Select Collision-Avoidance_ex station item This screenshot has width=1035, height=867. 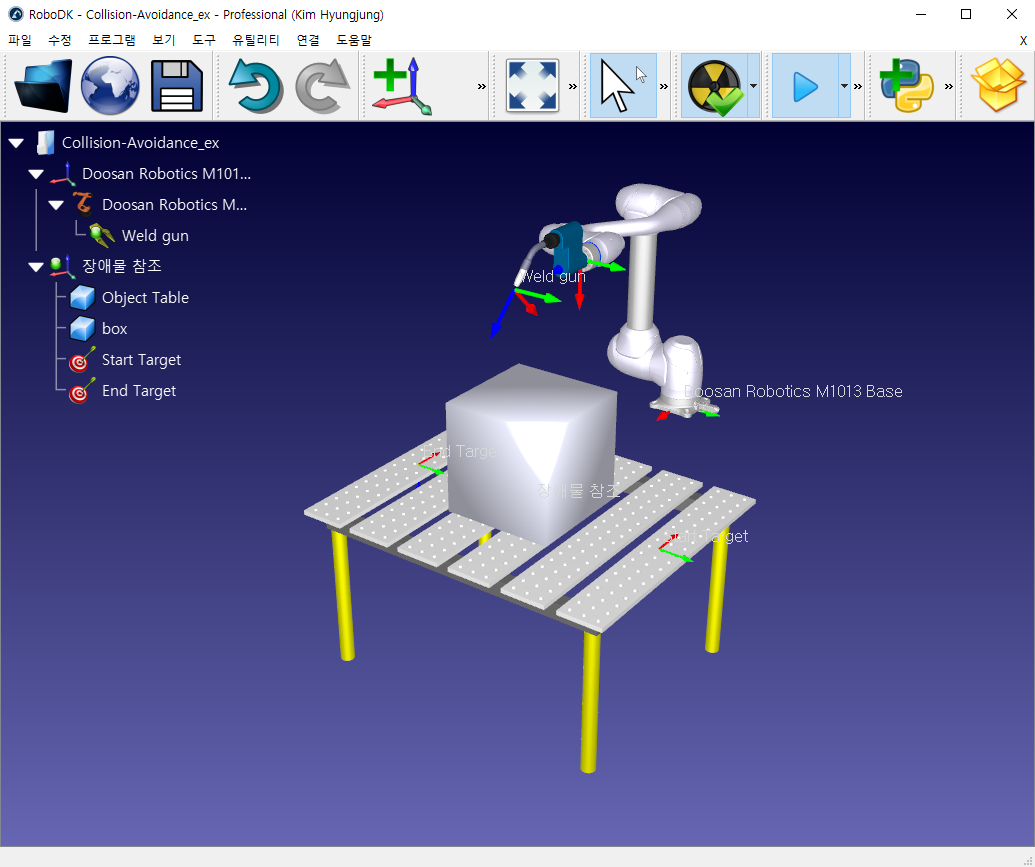point(140,143)
